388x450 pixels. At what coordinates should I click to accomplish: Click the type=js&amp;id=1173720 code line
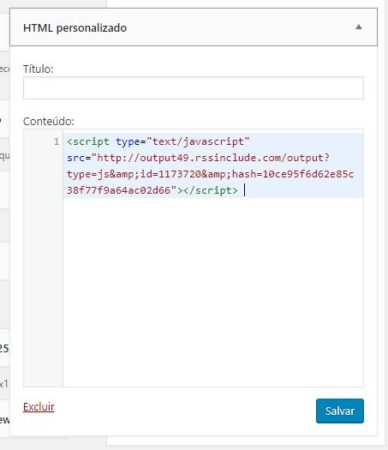[210, 174]
